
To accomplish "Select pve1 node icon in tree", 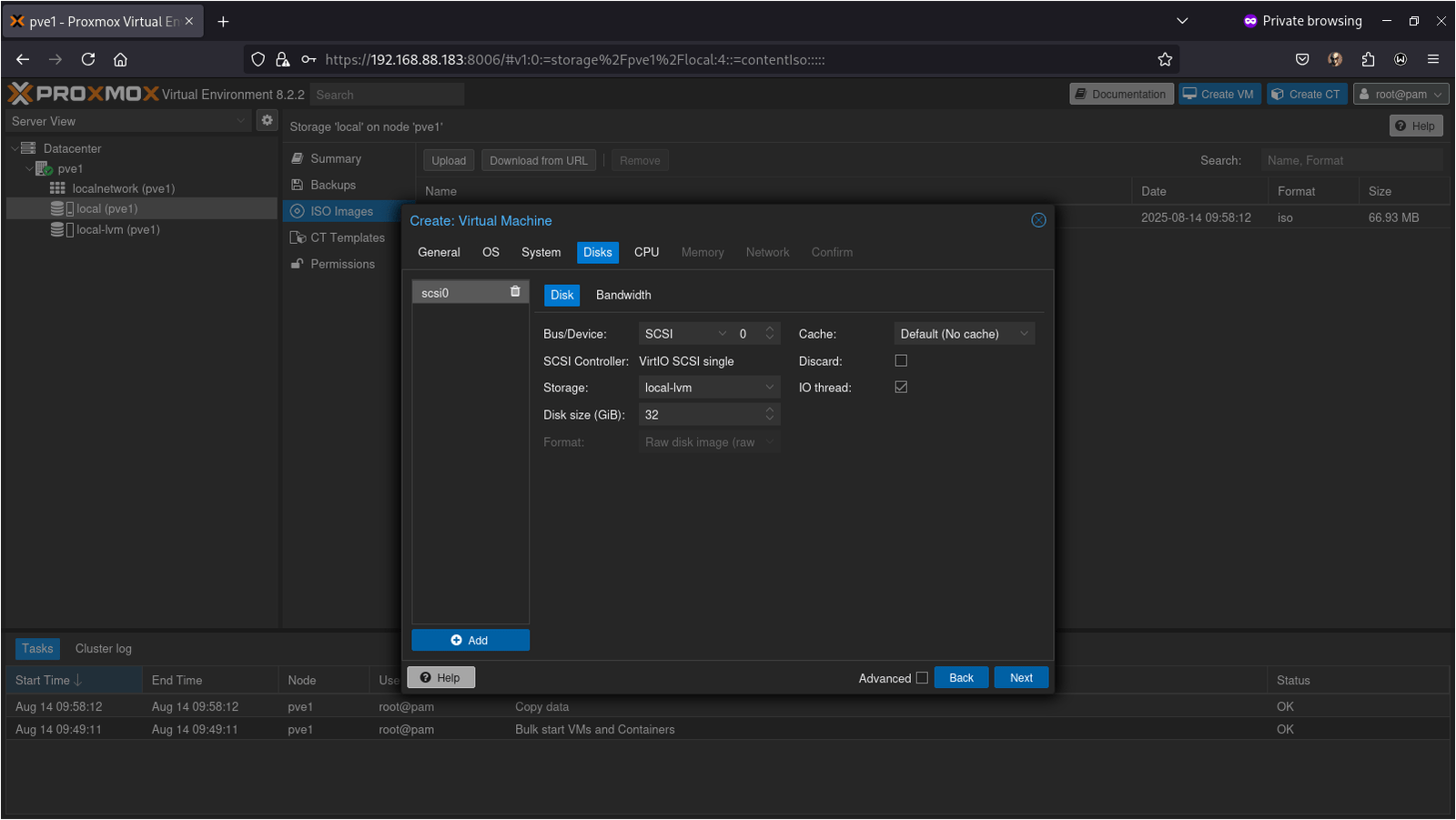I will pos(44,168).
